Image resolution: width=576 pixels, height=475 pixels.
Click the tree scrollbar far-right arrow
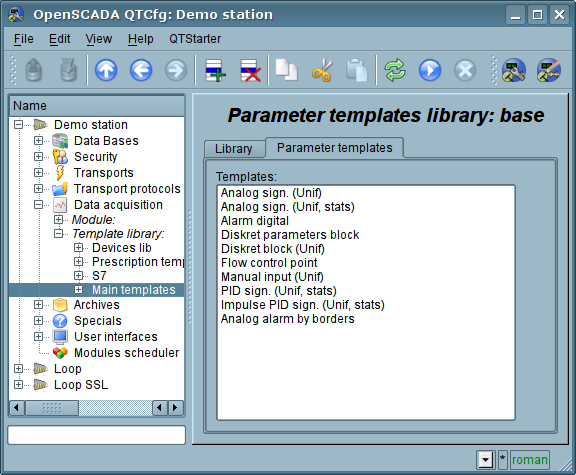[176, 408]
